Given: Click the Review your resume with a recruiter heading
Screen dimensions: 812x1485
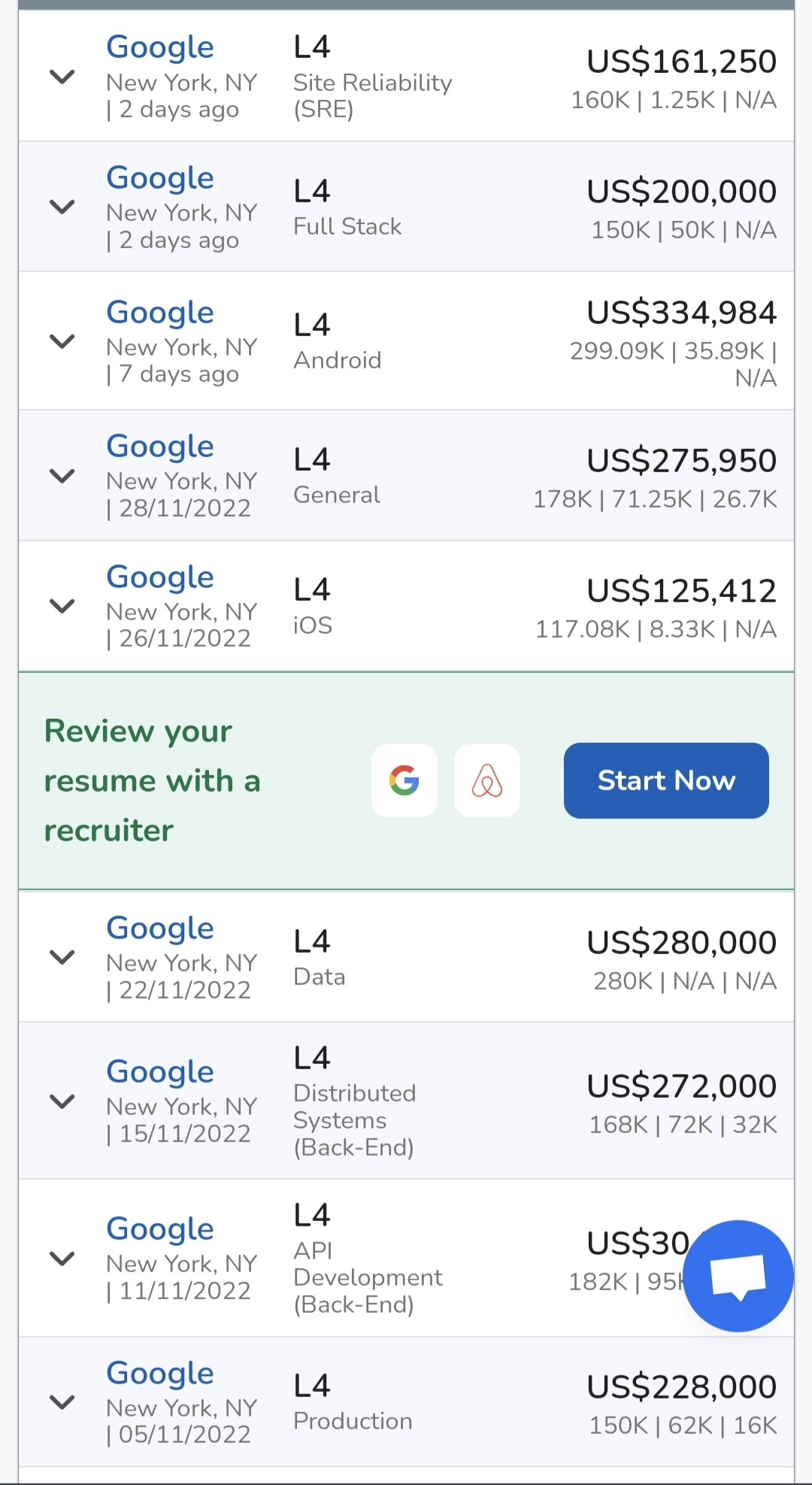Looking at the screenshot, I should tap(153, 780).
